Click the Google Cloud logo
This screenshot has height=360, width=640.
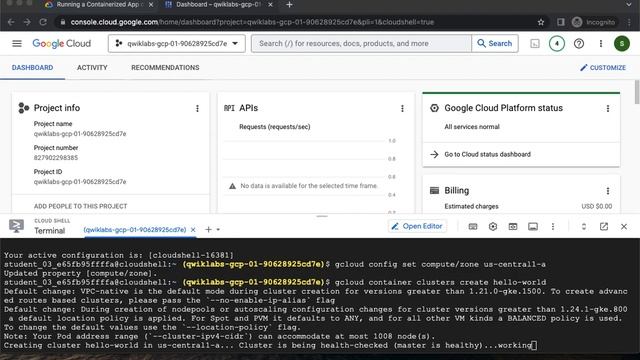[x=62, y=43]
